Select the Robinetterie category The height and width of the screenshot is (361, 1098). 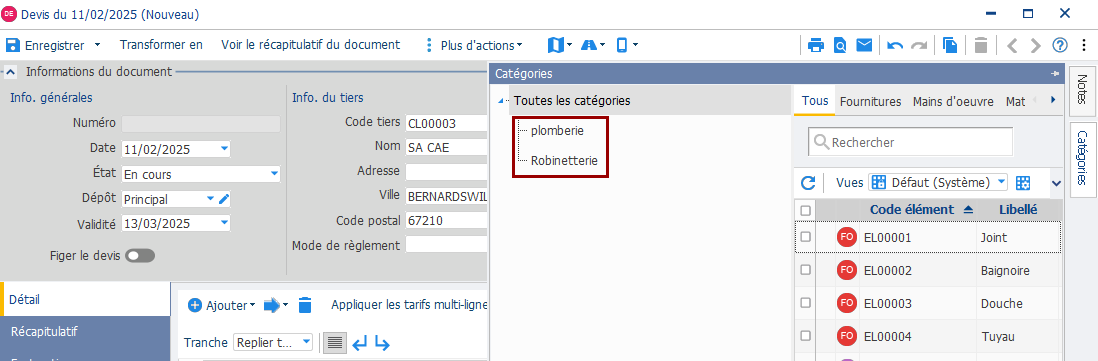pos(564,160)
